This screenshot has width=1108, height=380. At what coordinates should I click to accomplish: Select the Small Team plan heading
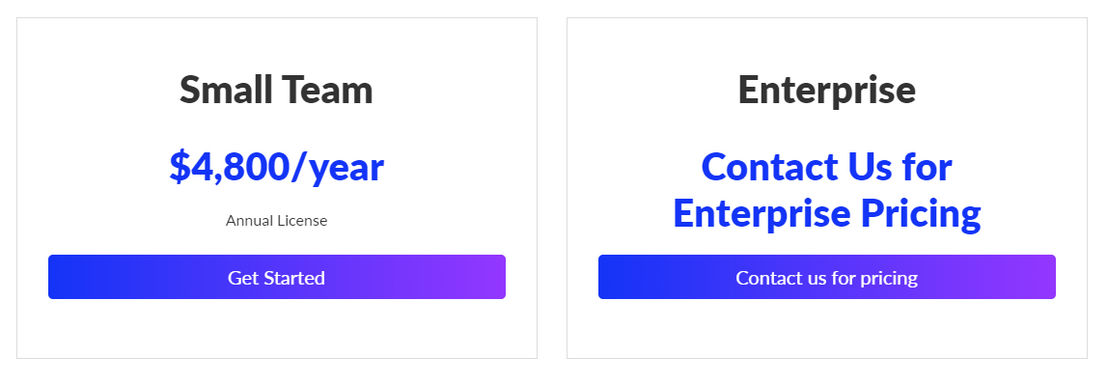[x=276, y=90]
